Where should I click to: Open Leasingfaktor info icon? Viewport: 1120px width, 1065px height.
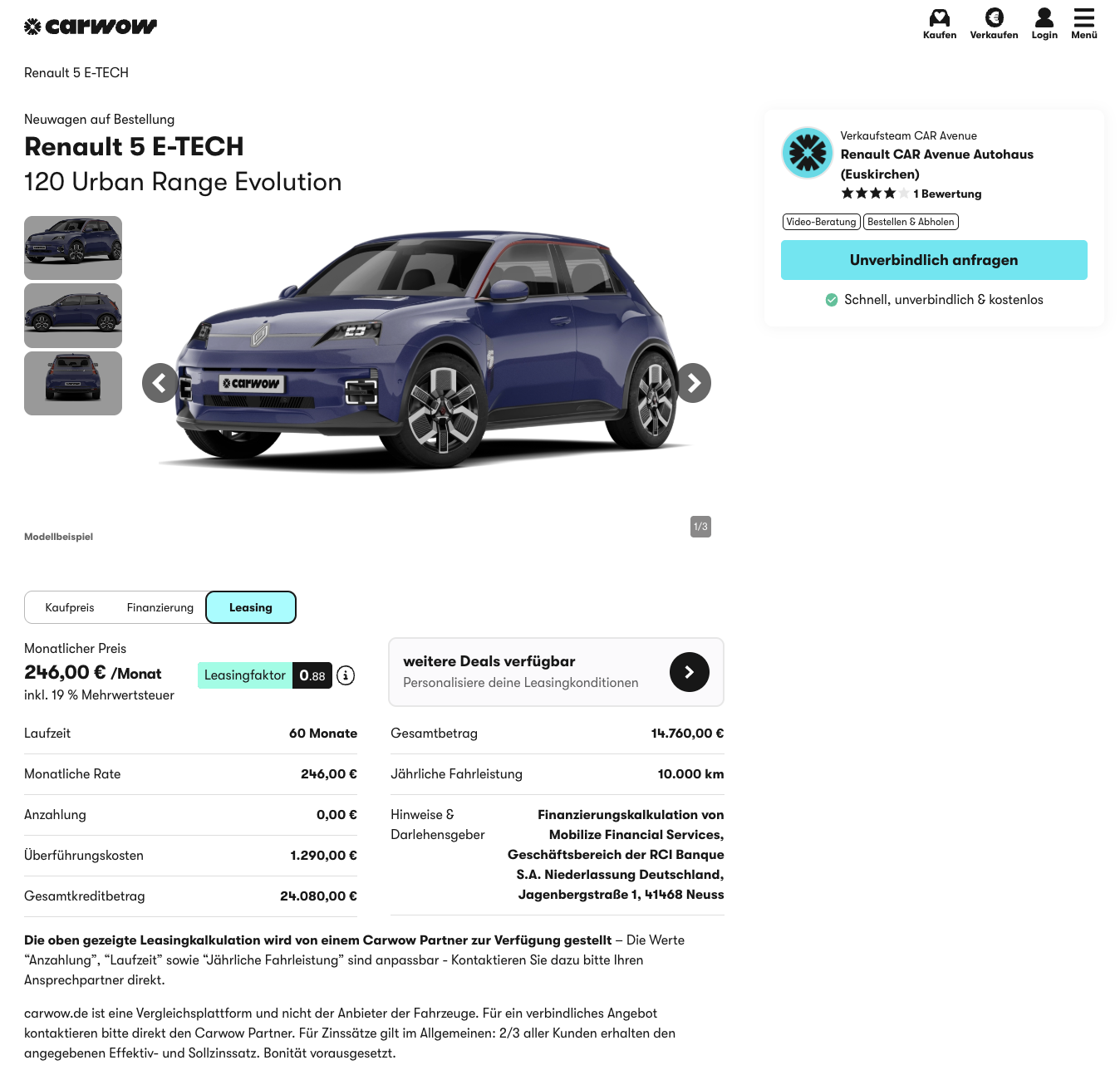(346, 675)
